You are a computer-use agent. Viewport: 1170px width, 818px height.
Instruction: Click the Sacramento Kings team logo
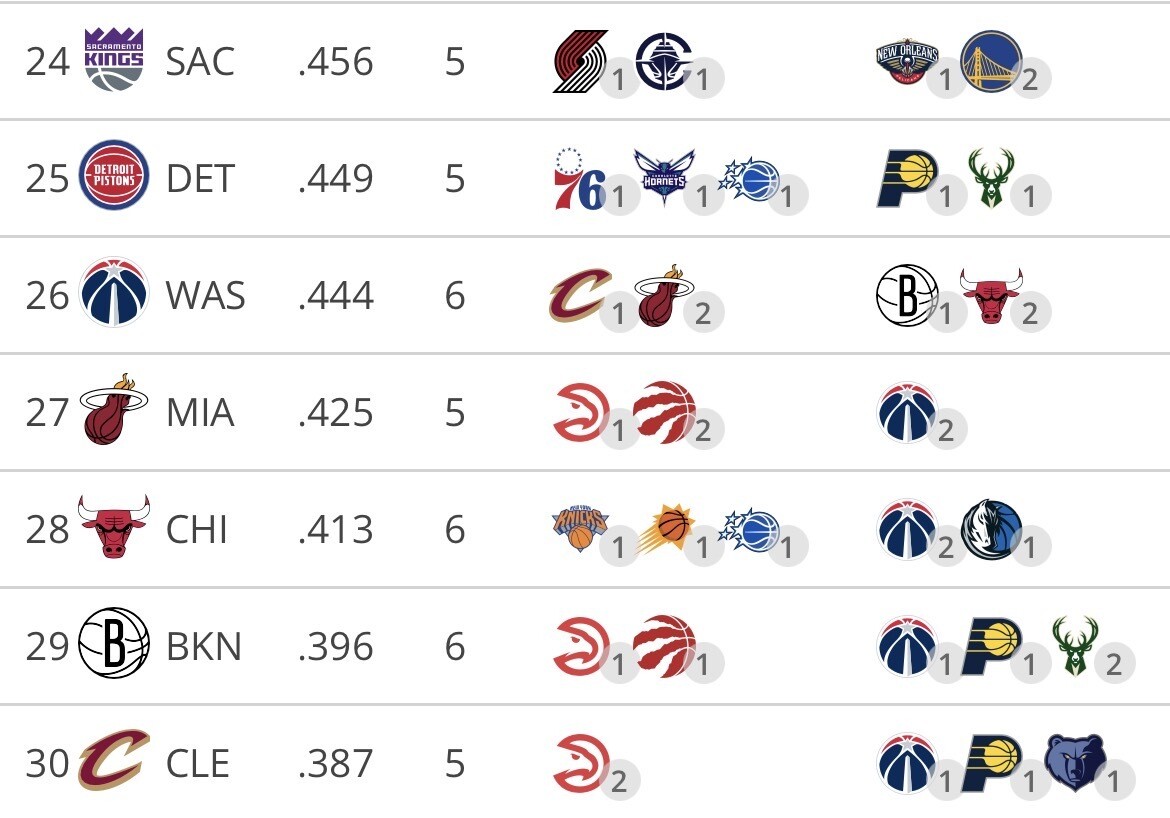(113, 61)
